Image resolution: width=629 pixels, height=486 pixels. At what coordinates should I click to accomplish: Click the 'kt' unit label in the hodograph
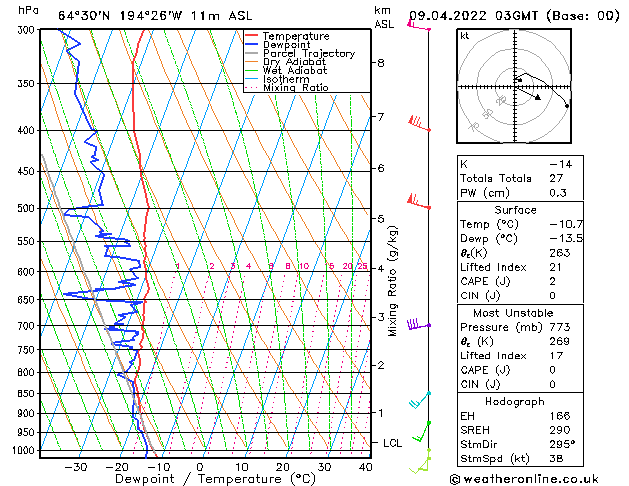click(x=465, y=36)
